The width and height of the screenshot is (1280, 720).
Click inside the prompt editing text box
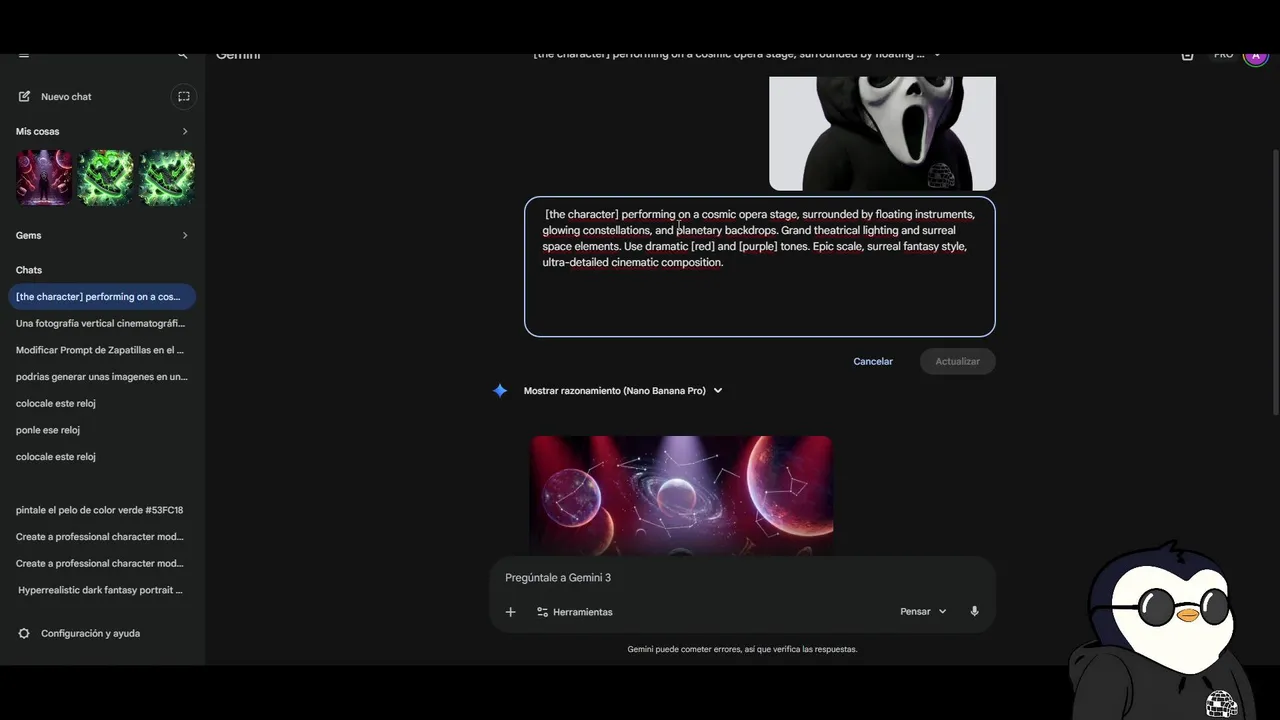pos(760,267)
